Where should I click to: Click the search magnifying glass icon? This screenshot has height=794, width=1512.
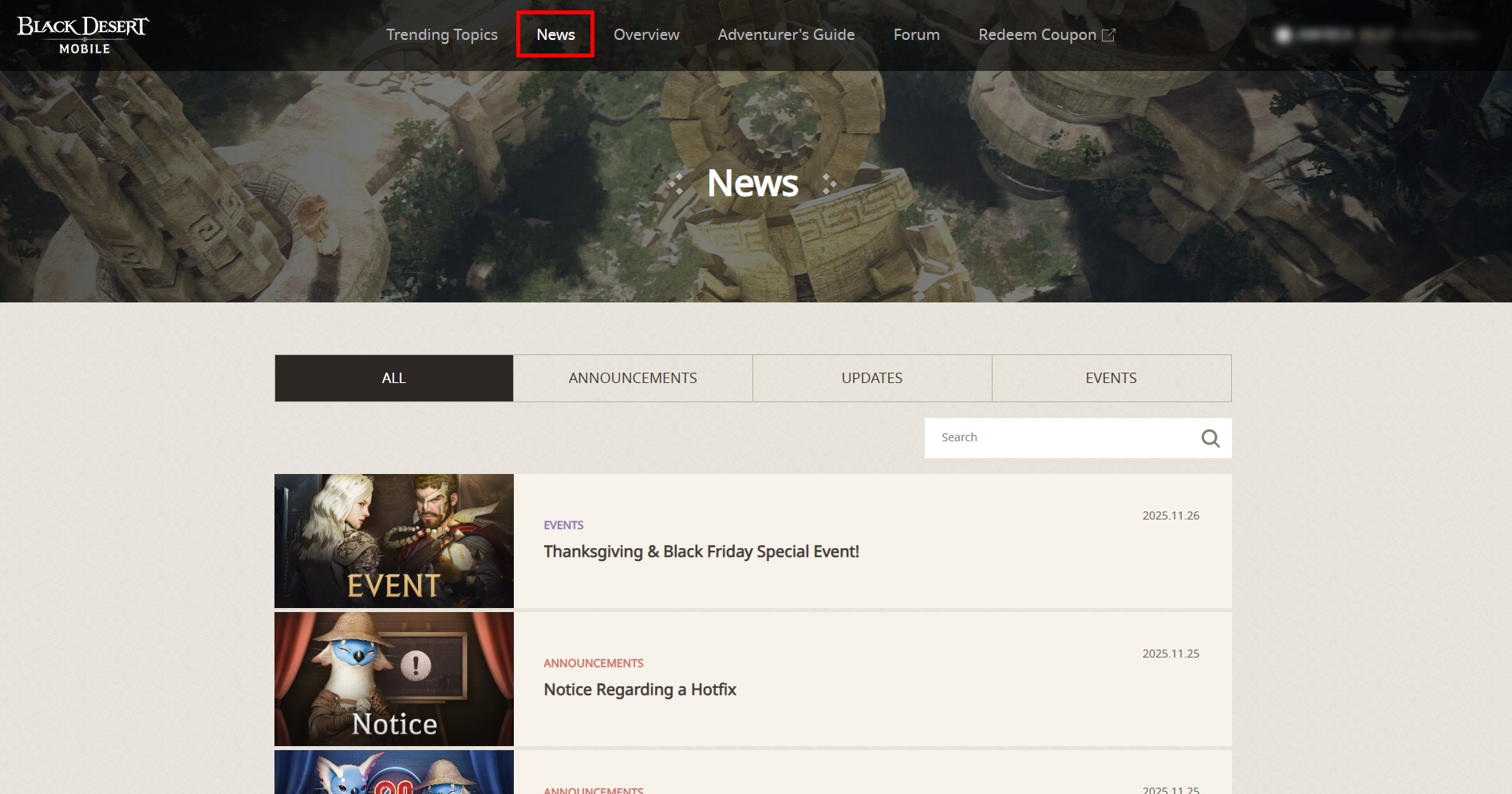click(1210, 438)
